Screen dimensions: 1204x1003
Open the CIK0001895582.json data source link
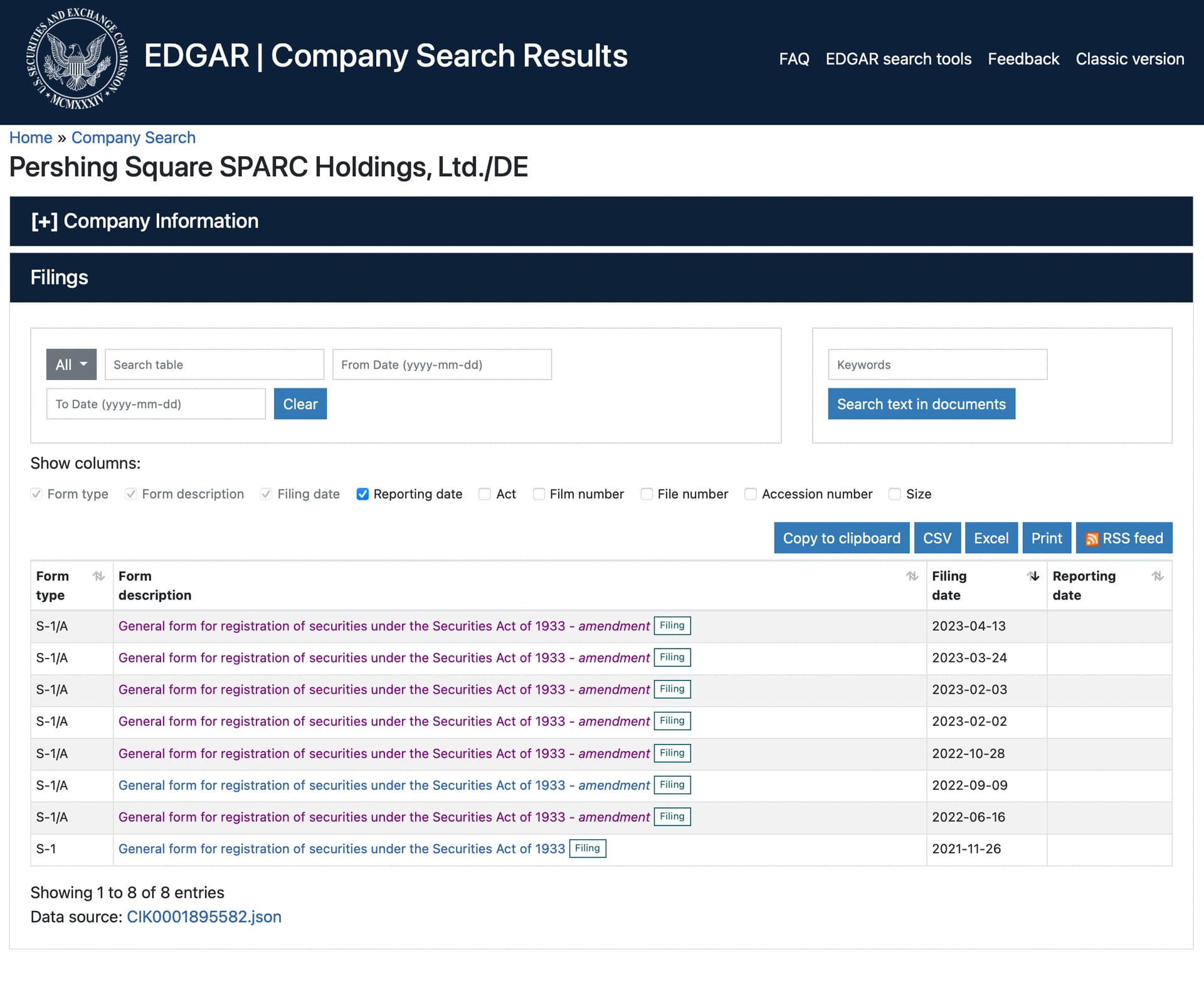[204, 916]
